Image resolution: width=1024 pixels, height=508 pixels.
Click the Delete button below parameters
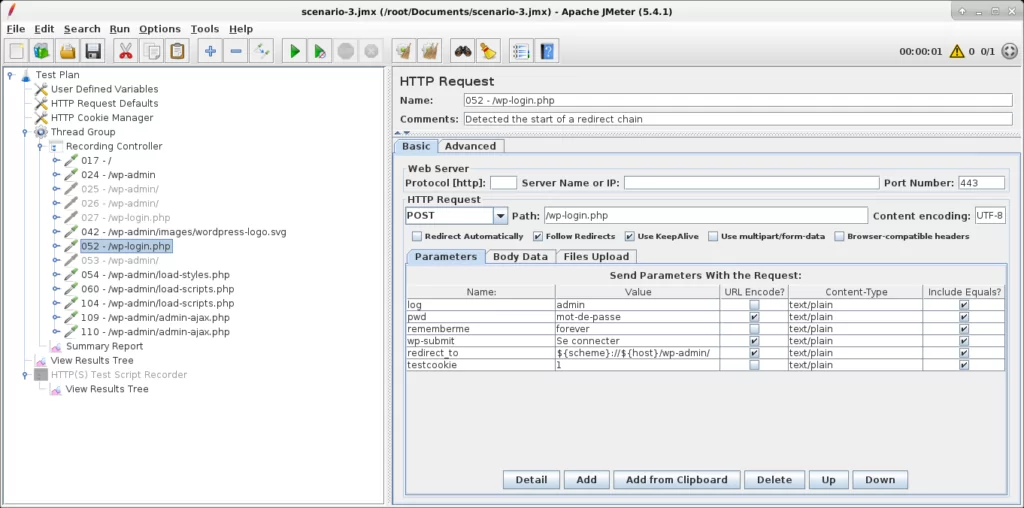pos(773,480)
